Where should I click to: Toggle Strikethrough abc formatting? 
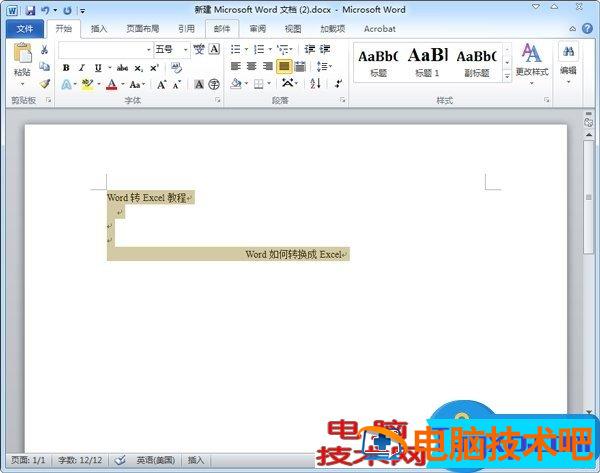click(x=122, y=68)
